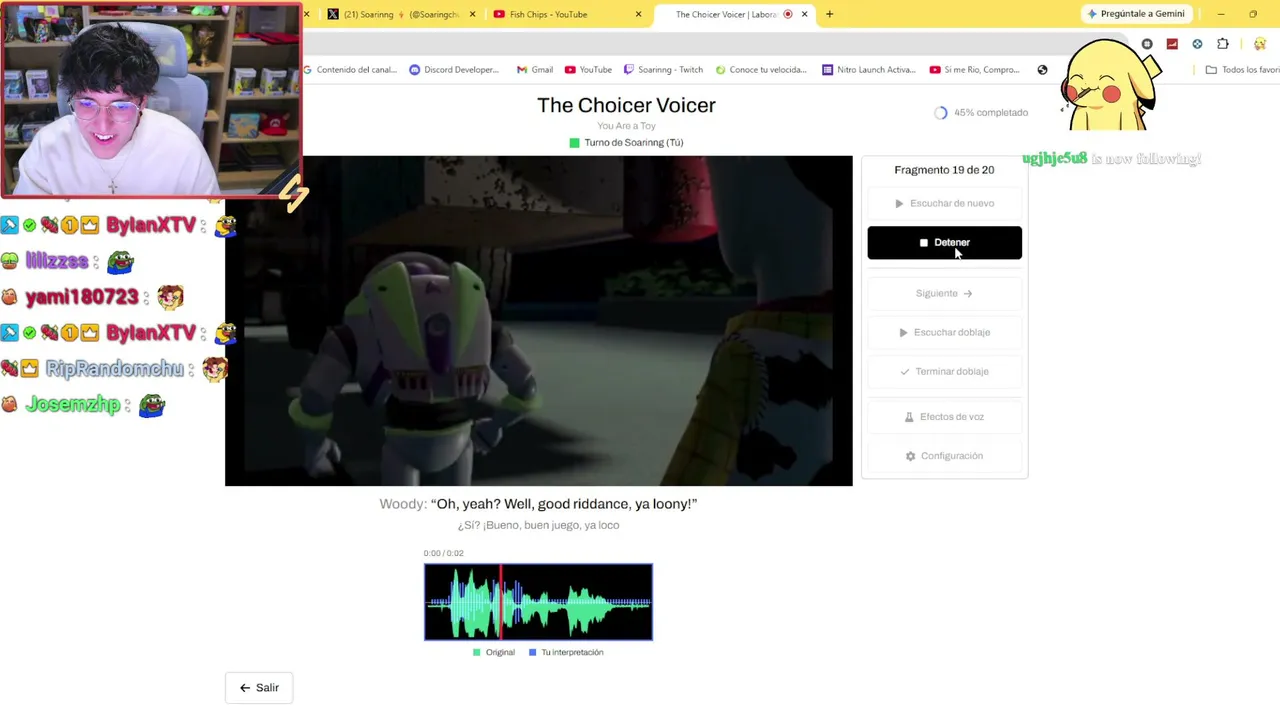Screen dimensions: 1280x720
Task: Click the 45% completado progress spinner
Action: point(940,113)
